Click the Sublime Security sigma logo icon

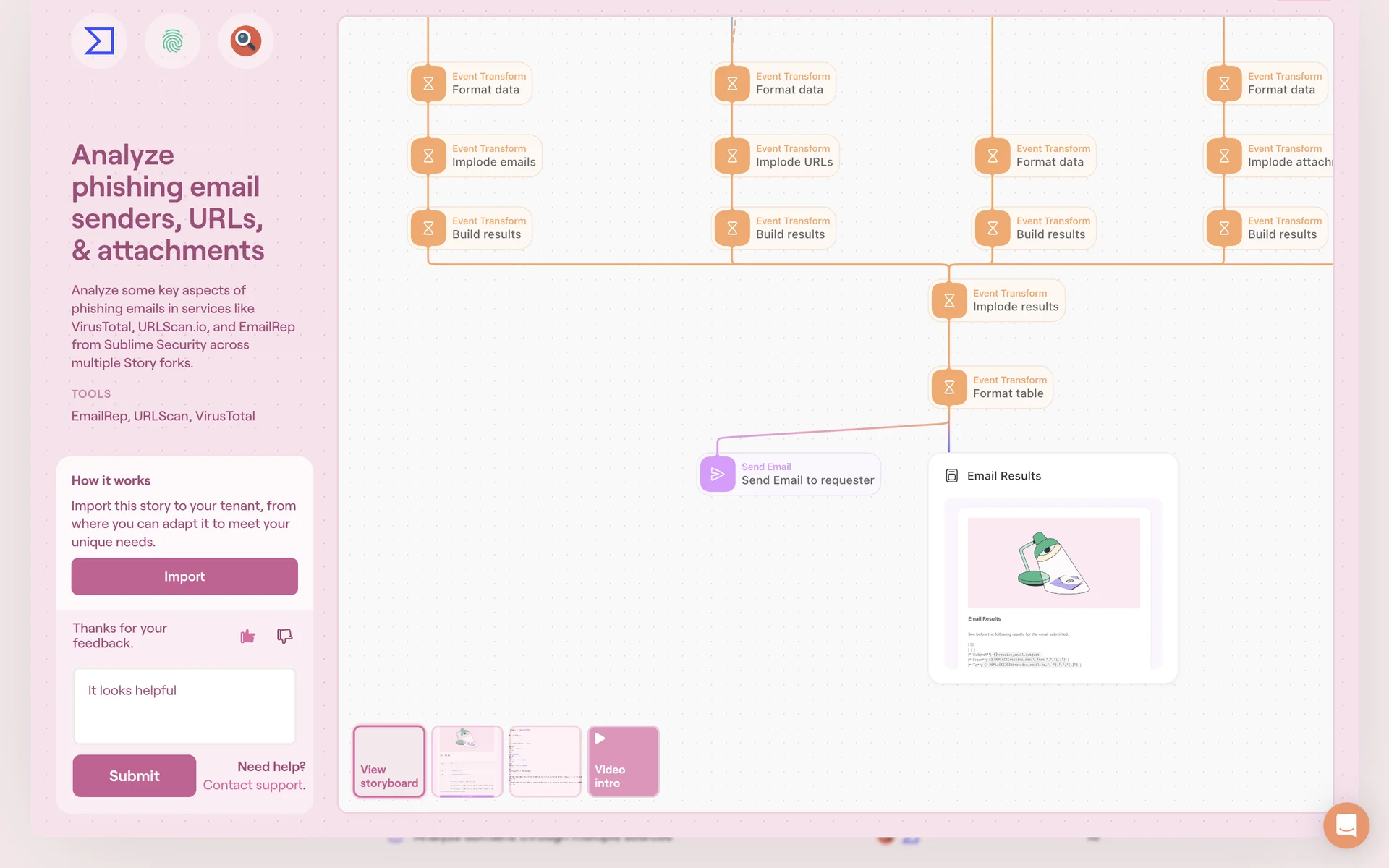99,41
